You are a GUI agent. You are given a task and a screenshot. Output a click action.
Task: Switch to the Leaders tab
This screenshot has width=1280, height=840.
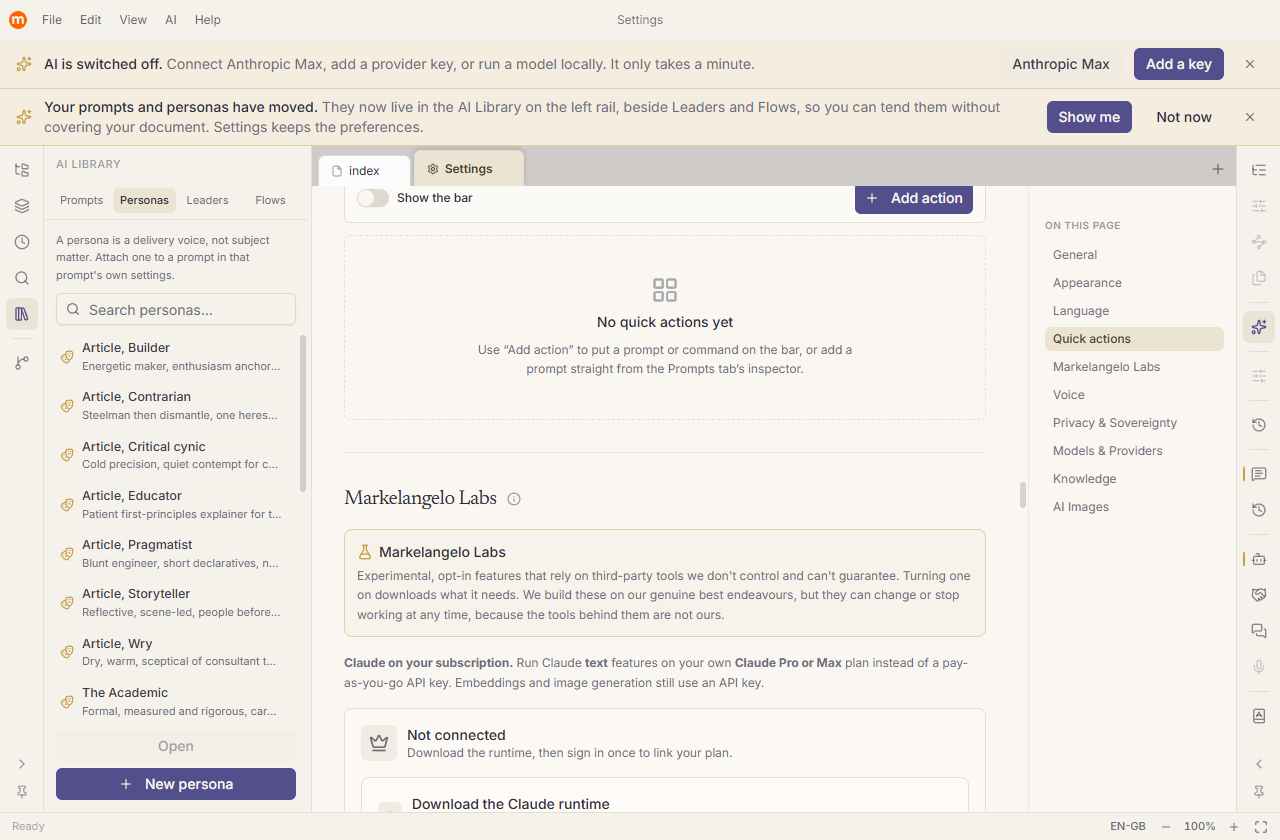click(208, 200)
